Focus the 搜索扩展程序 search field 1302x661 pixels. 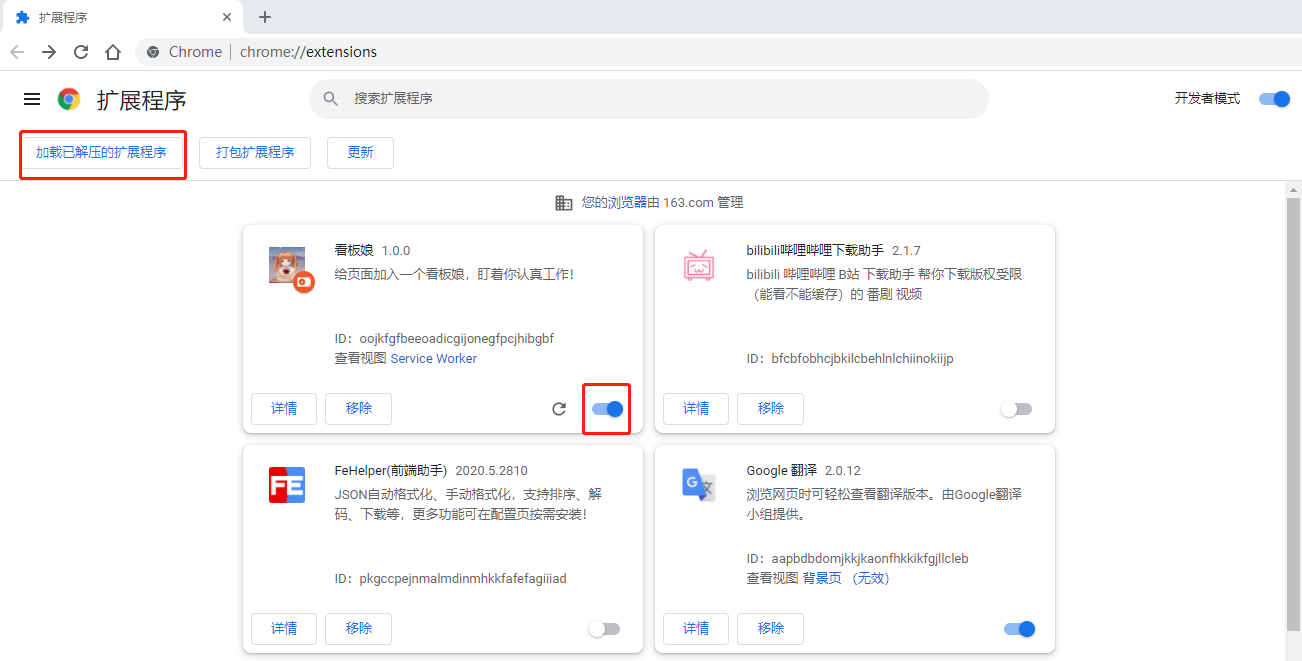pyautogui.click(x=649, y=99)
